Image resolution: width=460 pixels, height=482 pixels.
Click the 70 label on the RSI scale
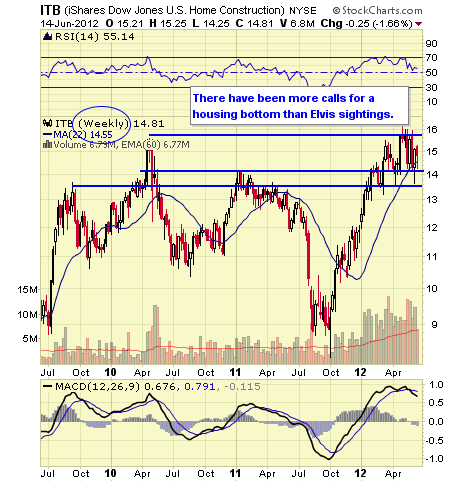coord(431,58)
